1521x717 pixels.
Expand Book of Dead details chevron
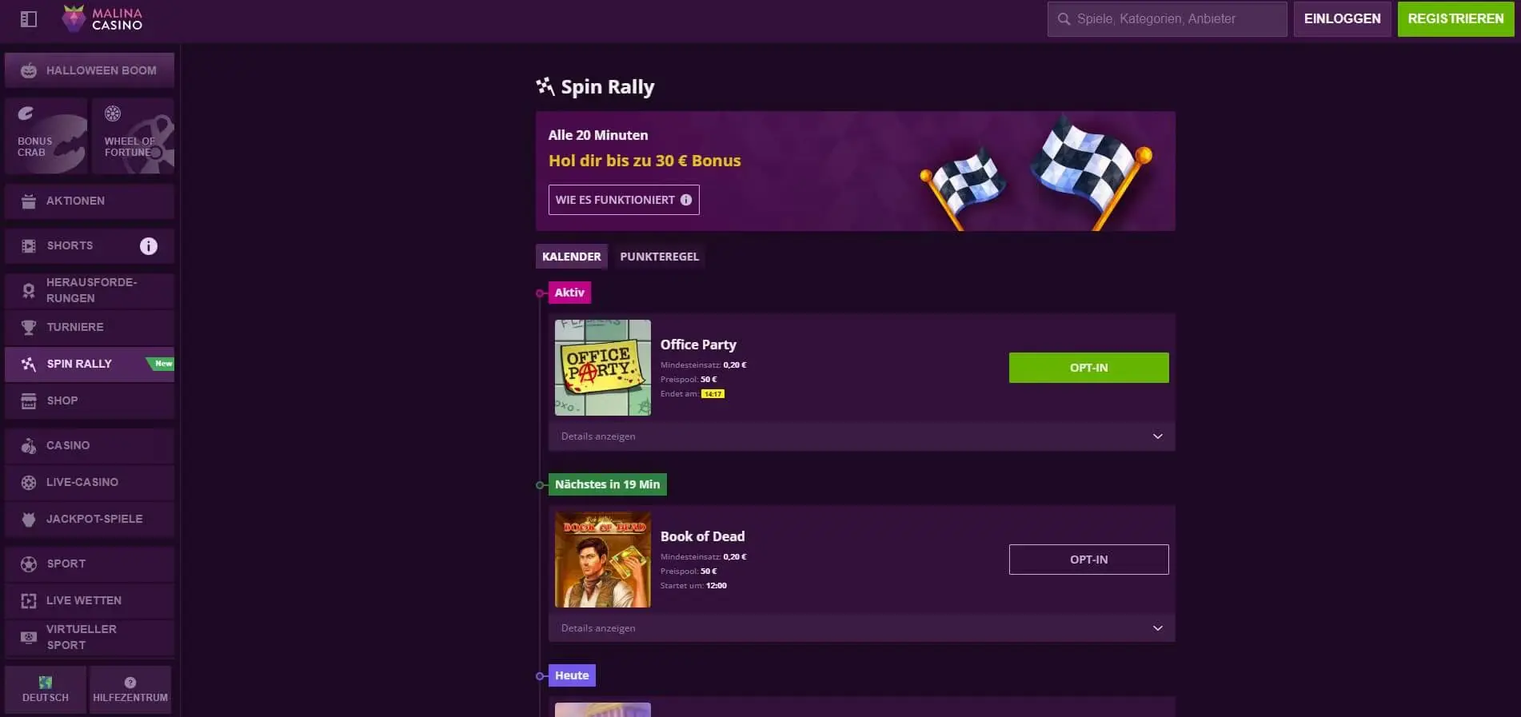1157,629
